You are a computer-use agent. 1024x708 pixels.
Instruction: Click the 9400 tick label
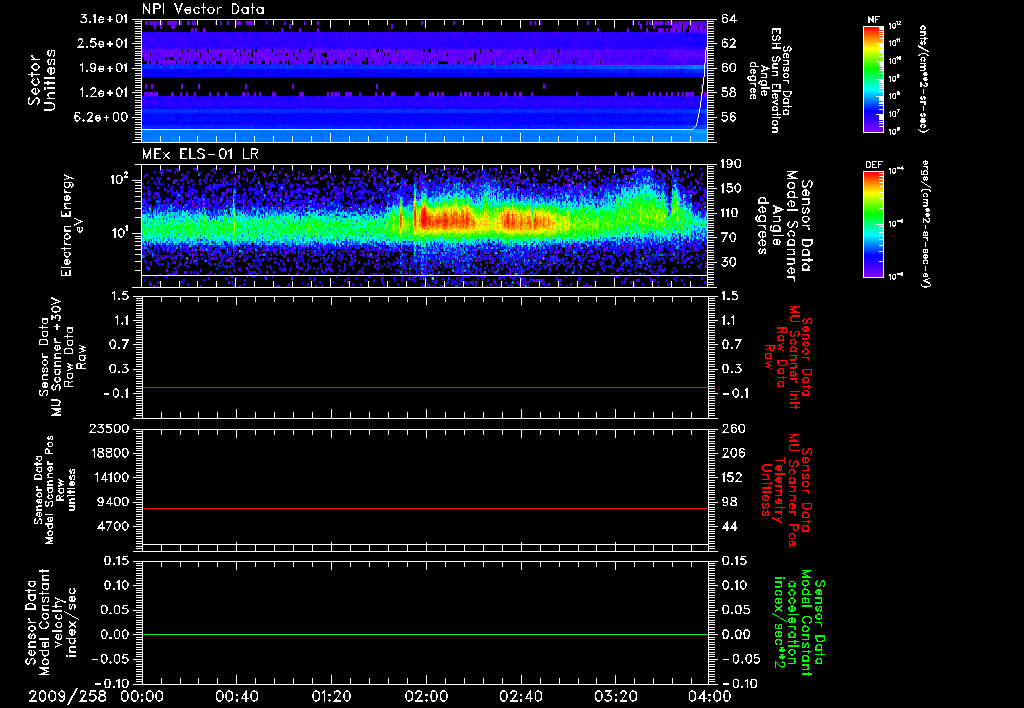click(x=112, y=502)
